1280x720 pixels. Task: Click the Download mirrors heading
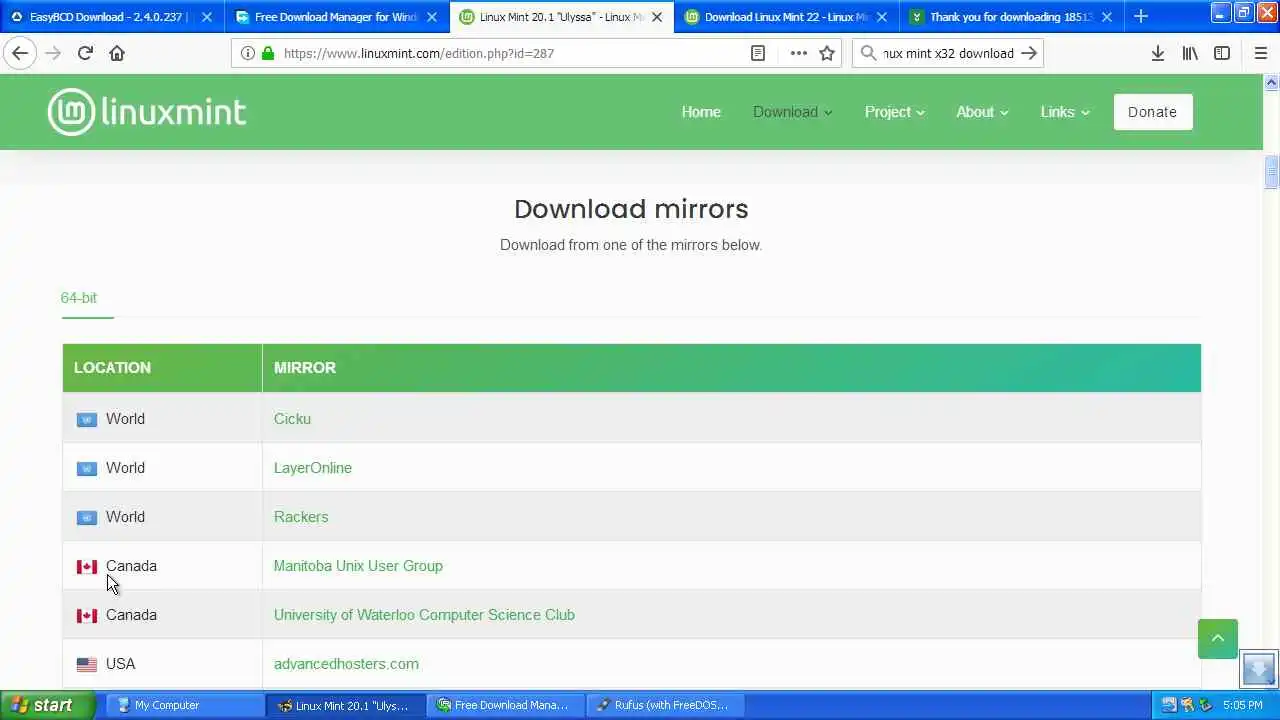pos(631,209)
